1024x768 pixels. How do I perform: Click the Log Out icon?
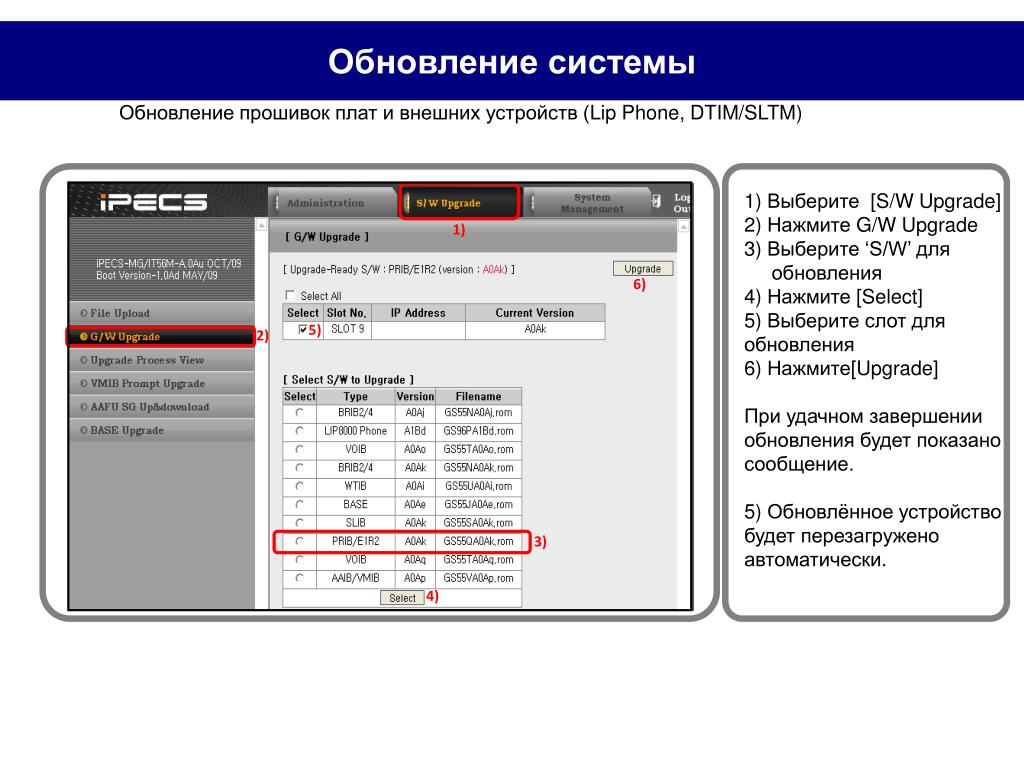click(x=656, y=202)
